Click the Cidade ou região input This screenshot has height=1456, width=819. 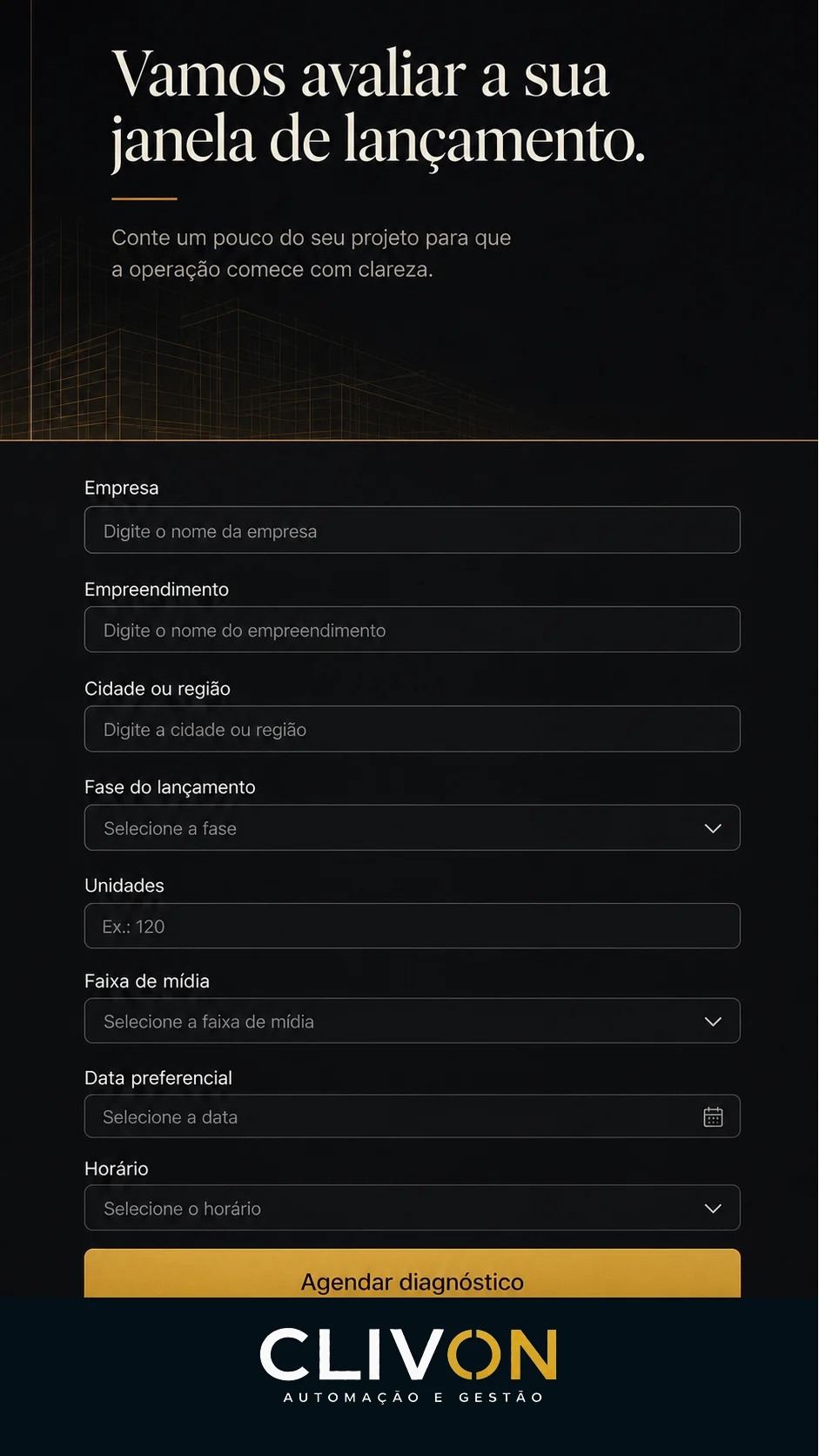coord(412,729)
